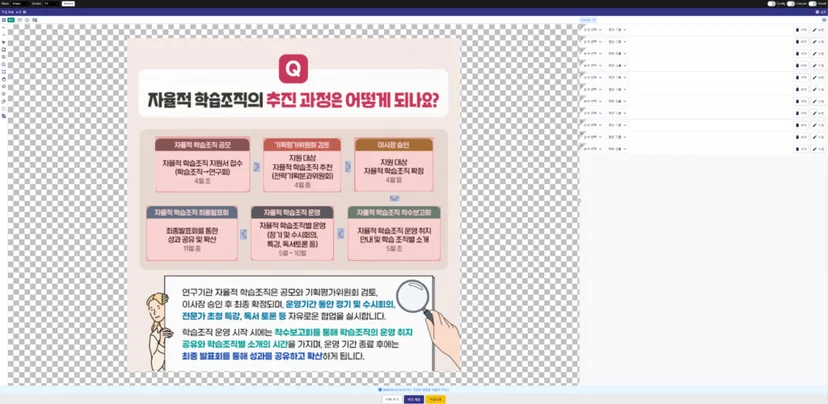Click the yellow button in the bottom bar
The image size is (828, 404).
click(x=436, y=399)
